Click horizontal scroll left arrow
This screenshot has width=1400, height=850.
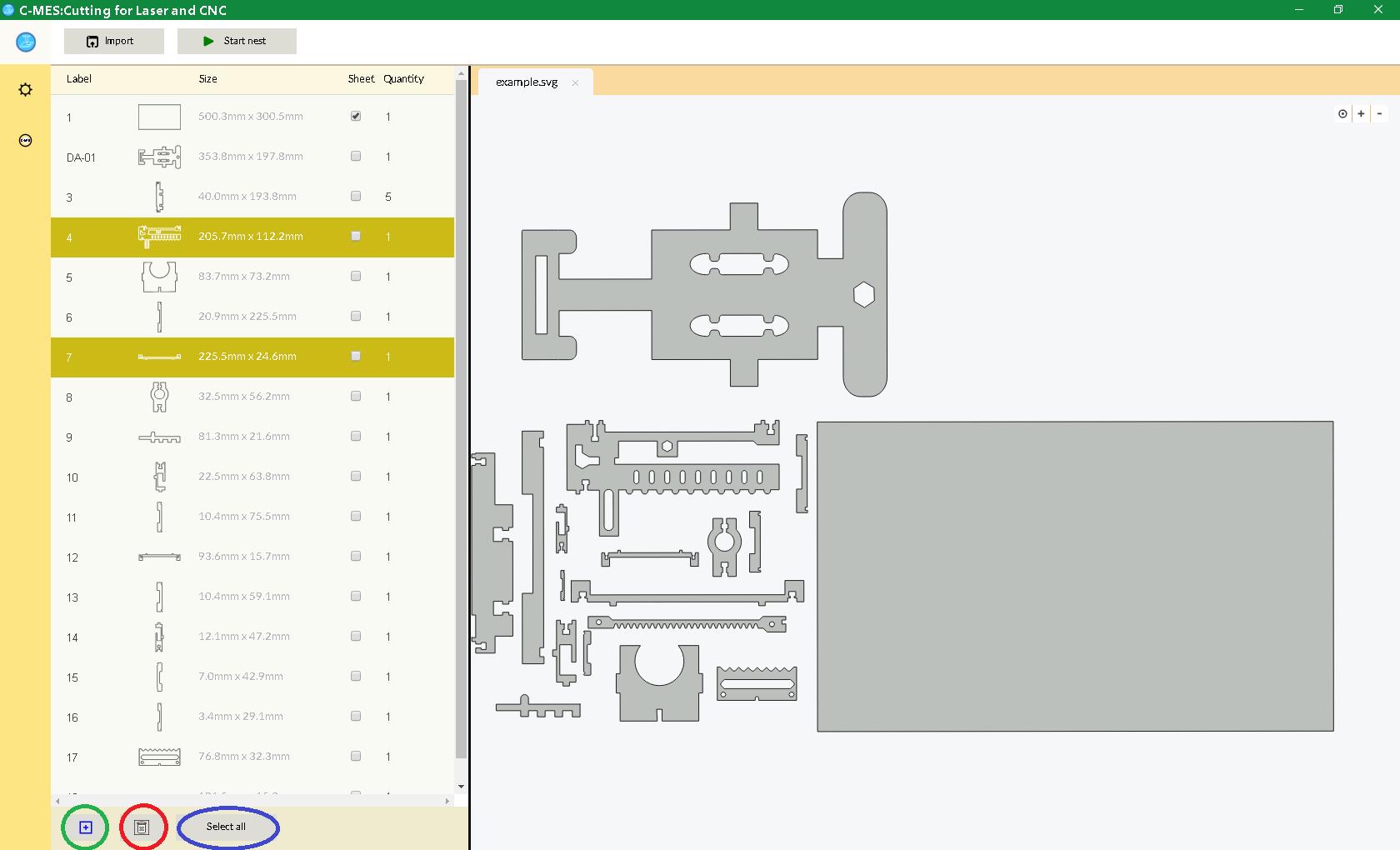[57, 801]
